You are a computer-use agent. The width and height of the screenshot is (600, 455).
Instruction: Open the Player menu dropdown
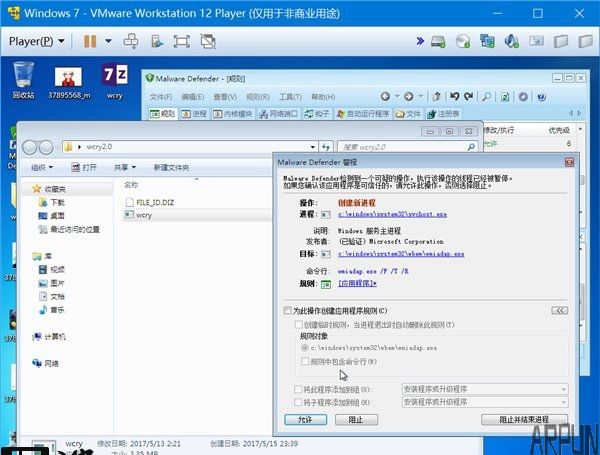pyautogui.click(x=36, y=41)
